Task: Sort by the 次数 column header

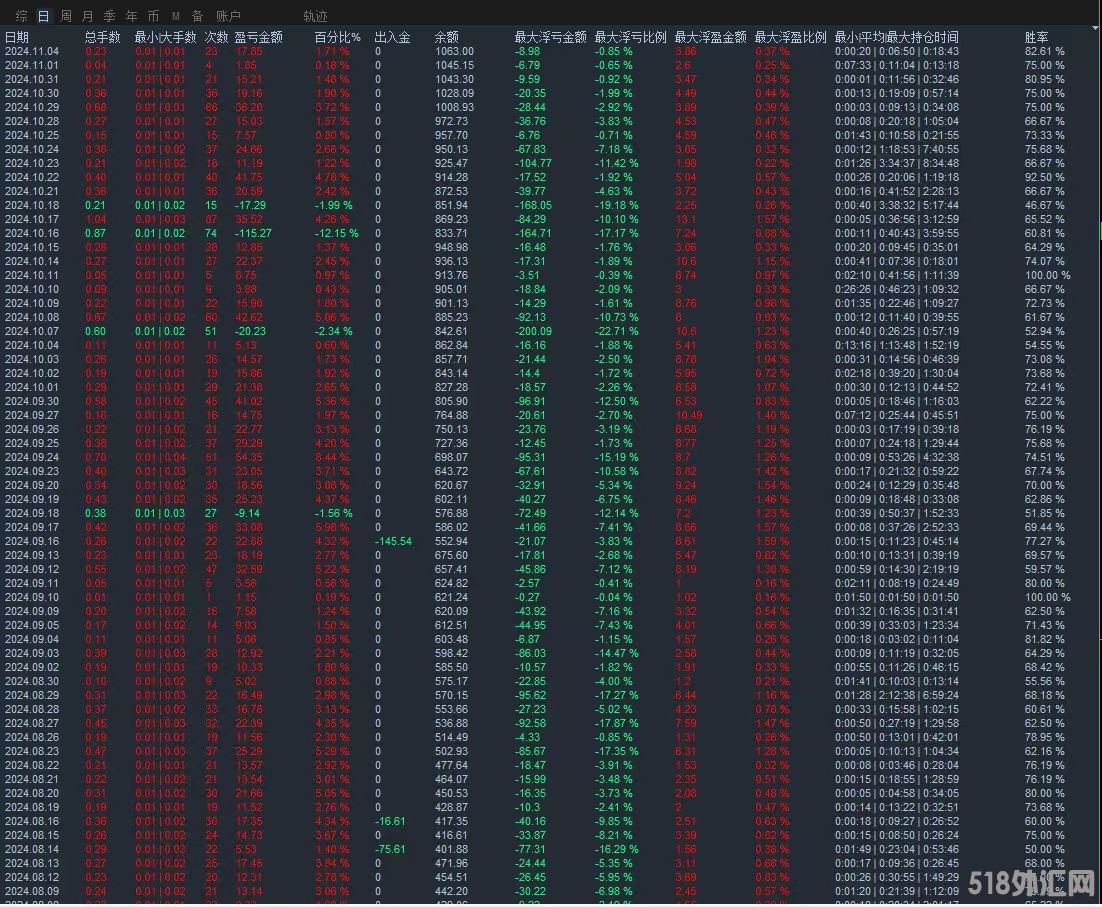Action: (216, 37)
